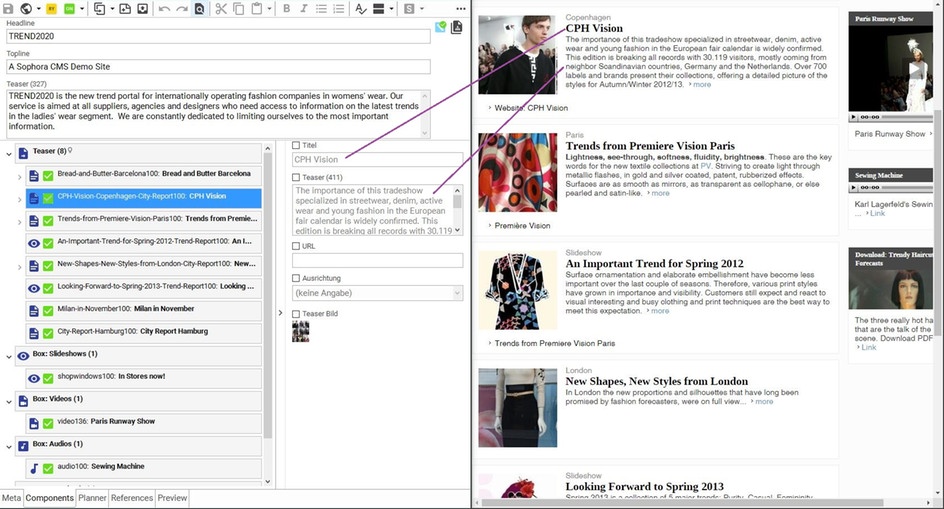Cut selection with the scissors icon
Viewport: 944px width, 509px height.
pyautogui.click(x=221, y=8)
